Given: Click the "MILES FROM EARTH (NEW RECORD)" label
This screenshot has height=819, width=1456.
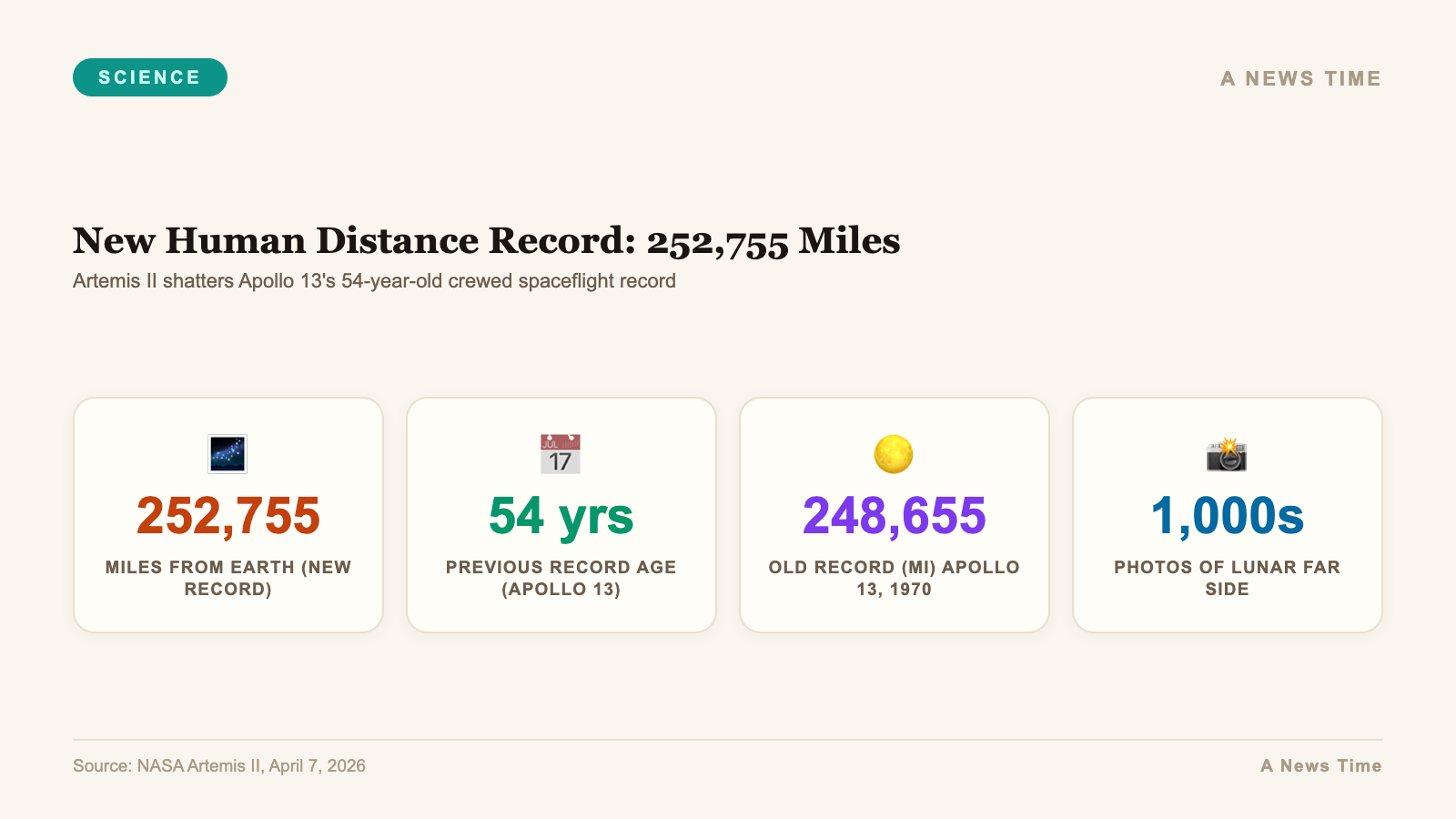Looking at the screenshot, I should 228,578.
